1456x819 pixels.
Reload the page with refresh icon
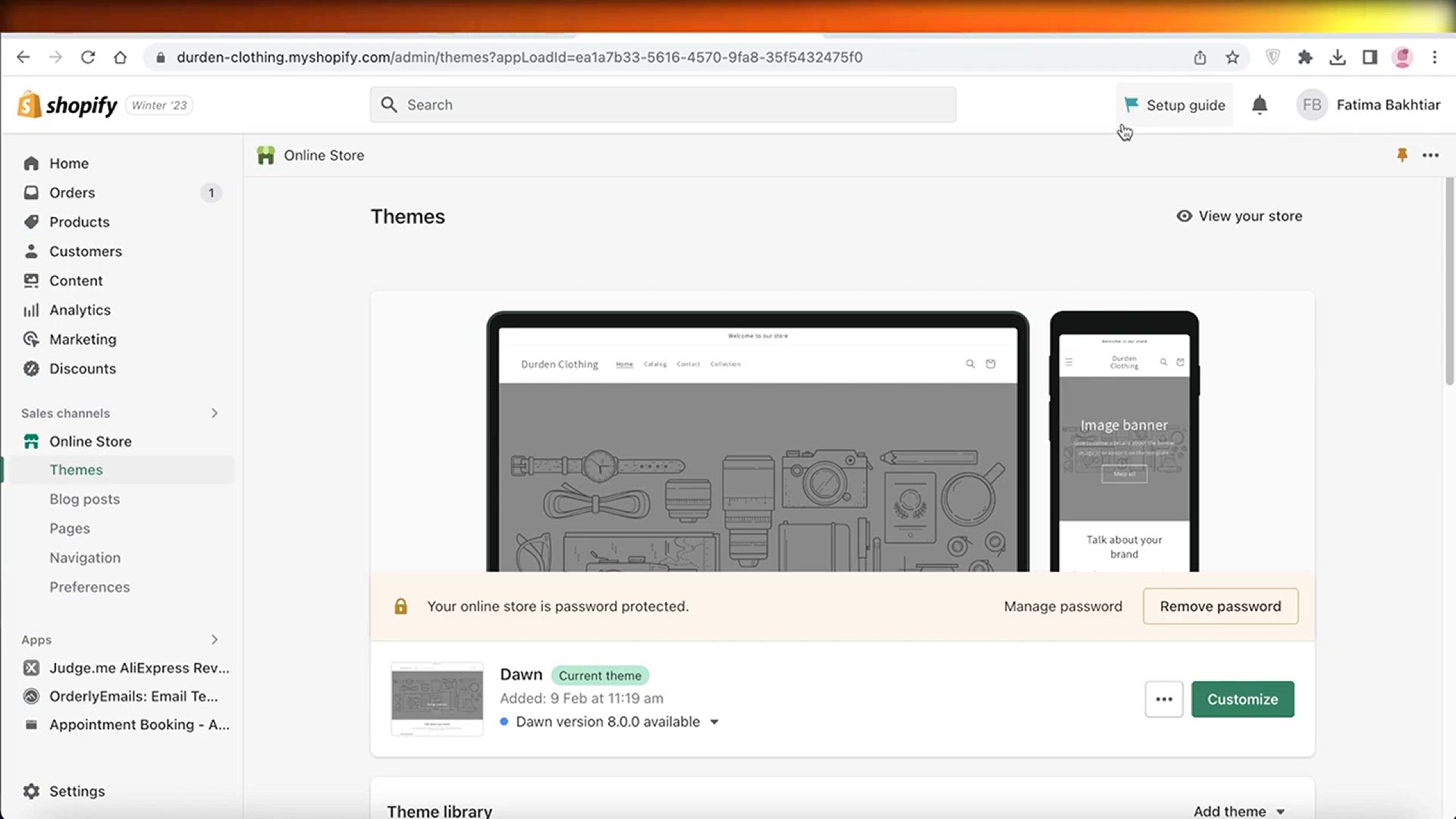click(88, 57)
